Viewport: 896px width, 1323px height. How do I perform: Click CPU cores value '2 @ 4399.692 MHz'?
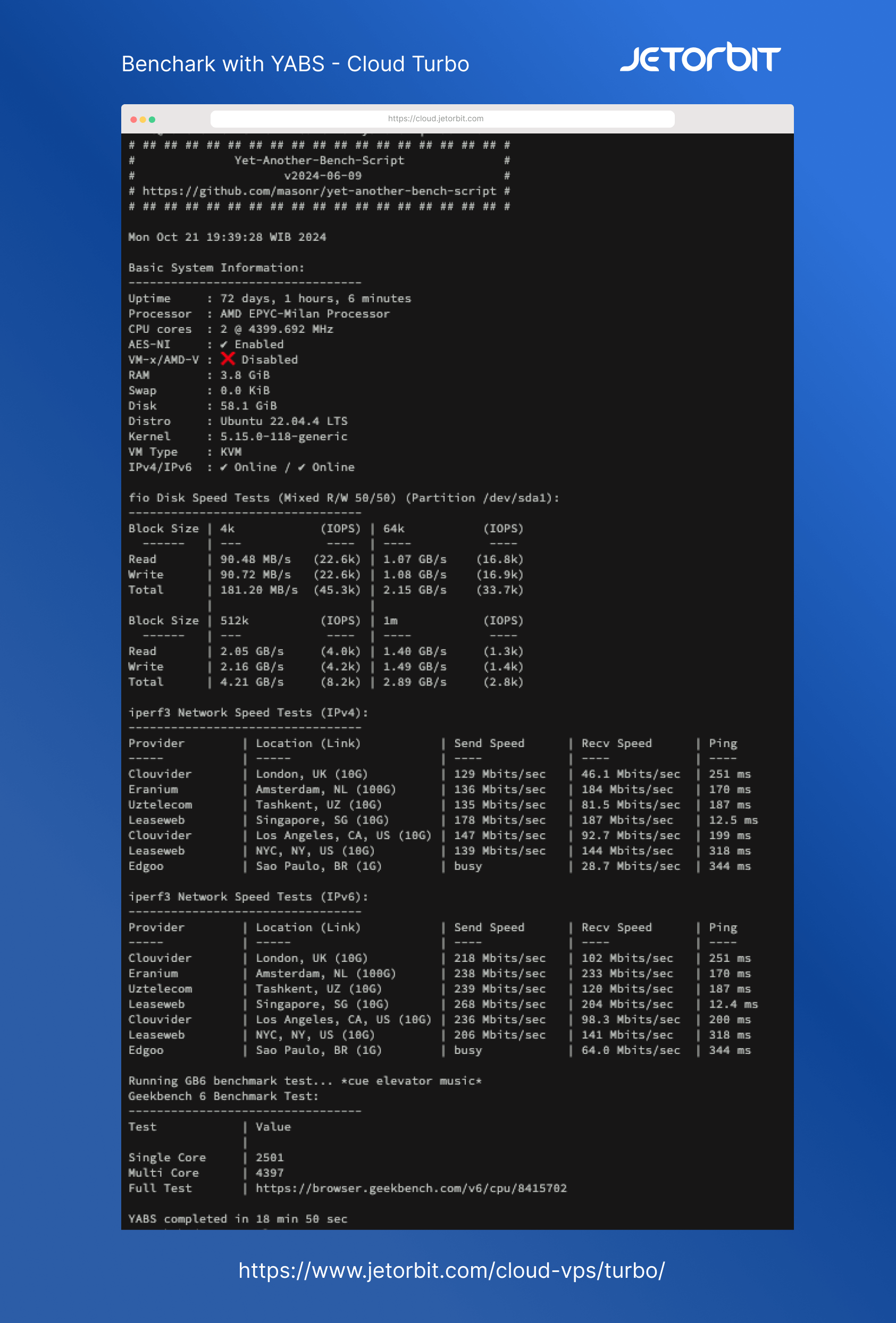coord(277,330)
